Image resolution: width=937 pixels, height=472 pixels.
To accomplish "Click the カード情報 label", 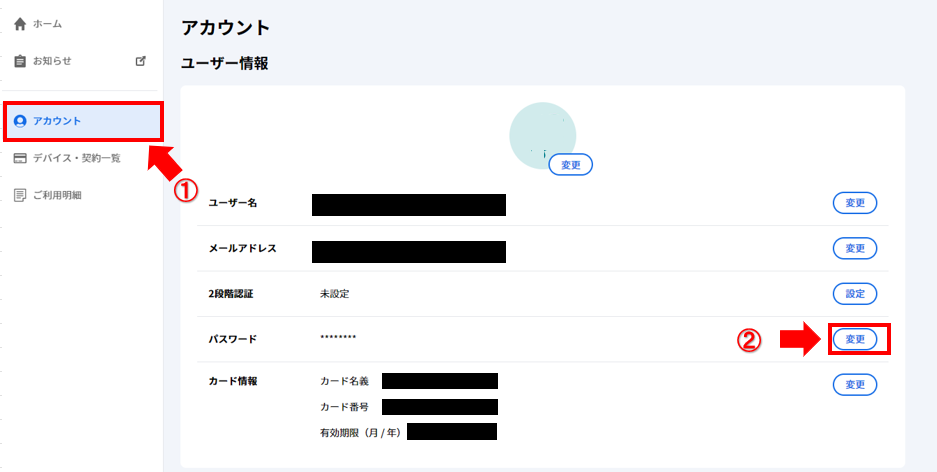I will [232, 381].
